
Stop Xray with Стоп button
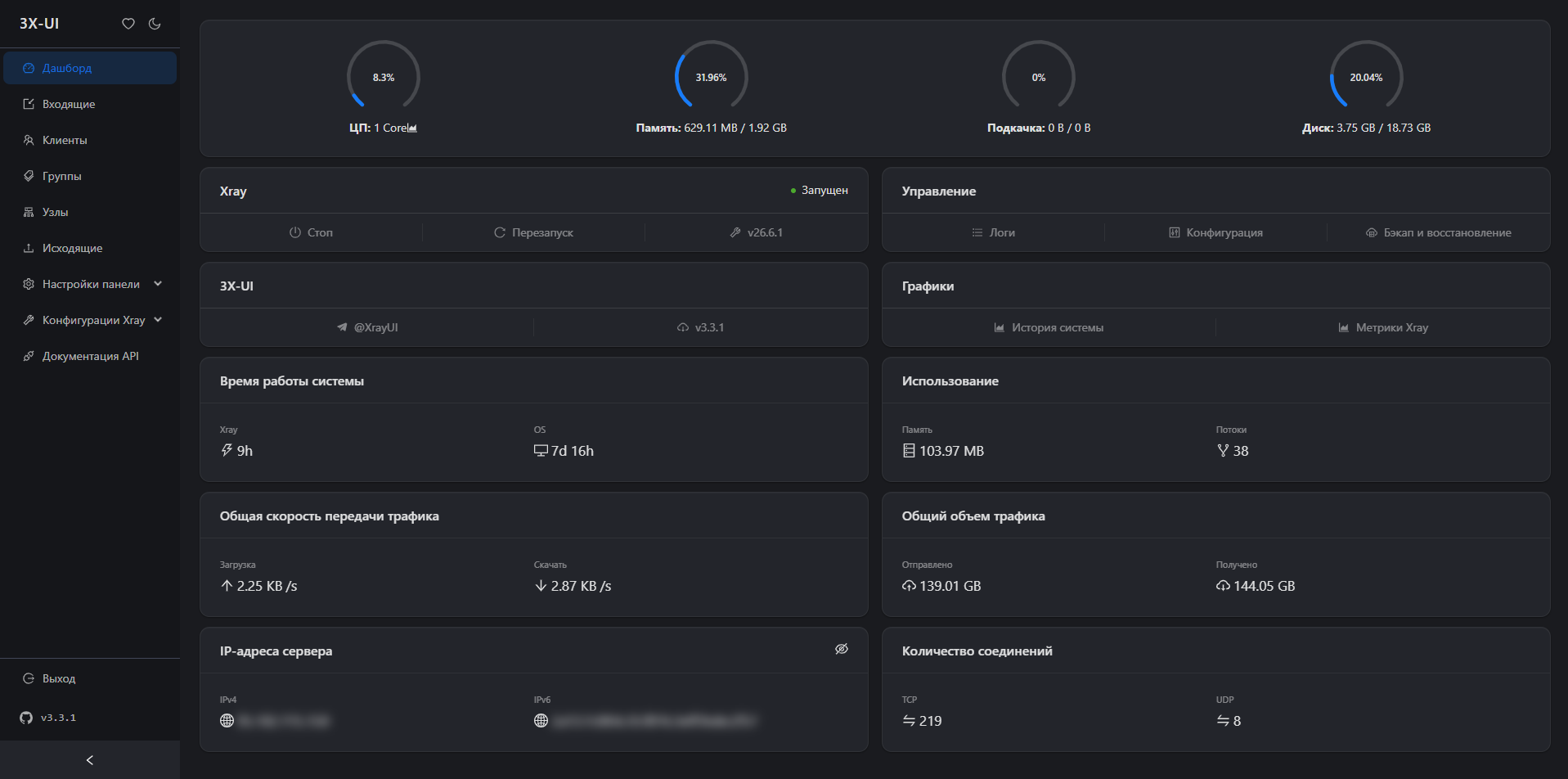coord(311,232)
